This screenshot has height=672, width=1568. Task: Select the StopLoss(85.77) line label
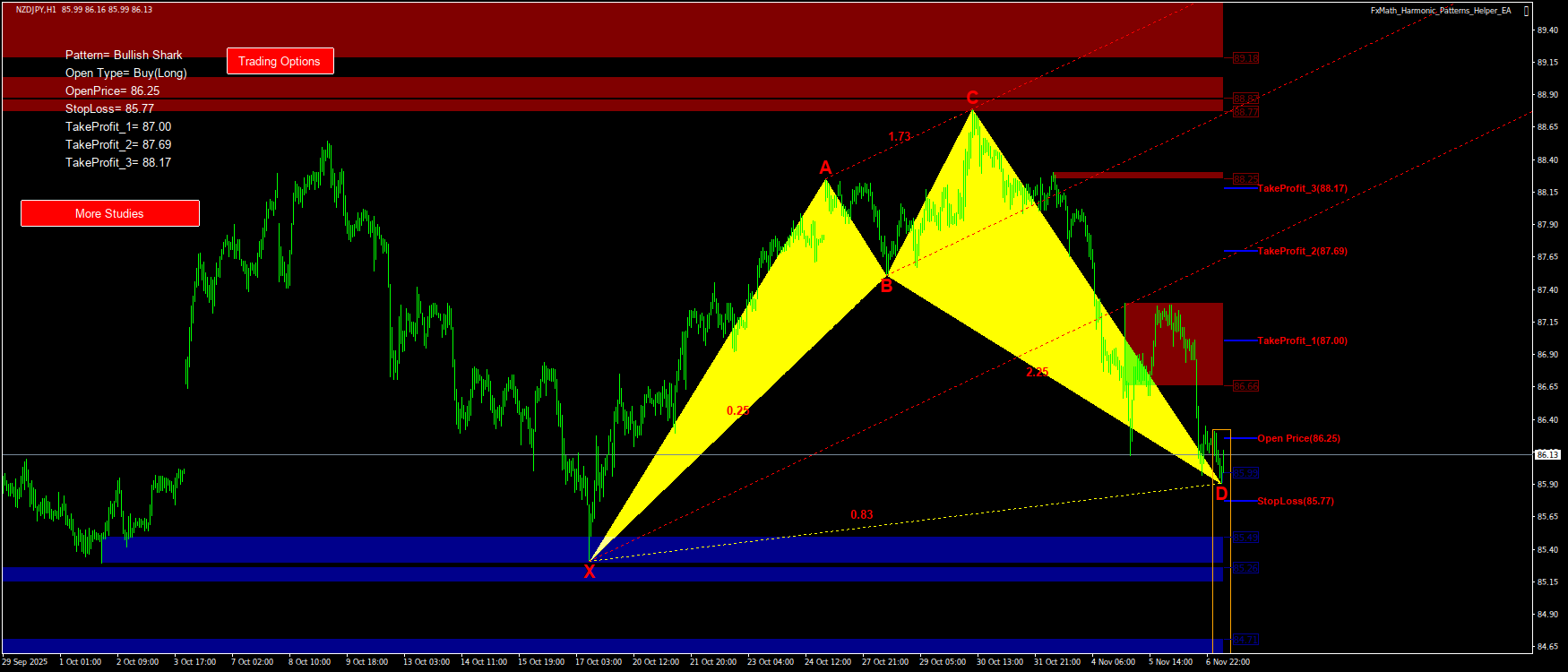click(1295, 501)
